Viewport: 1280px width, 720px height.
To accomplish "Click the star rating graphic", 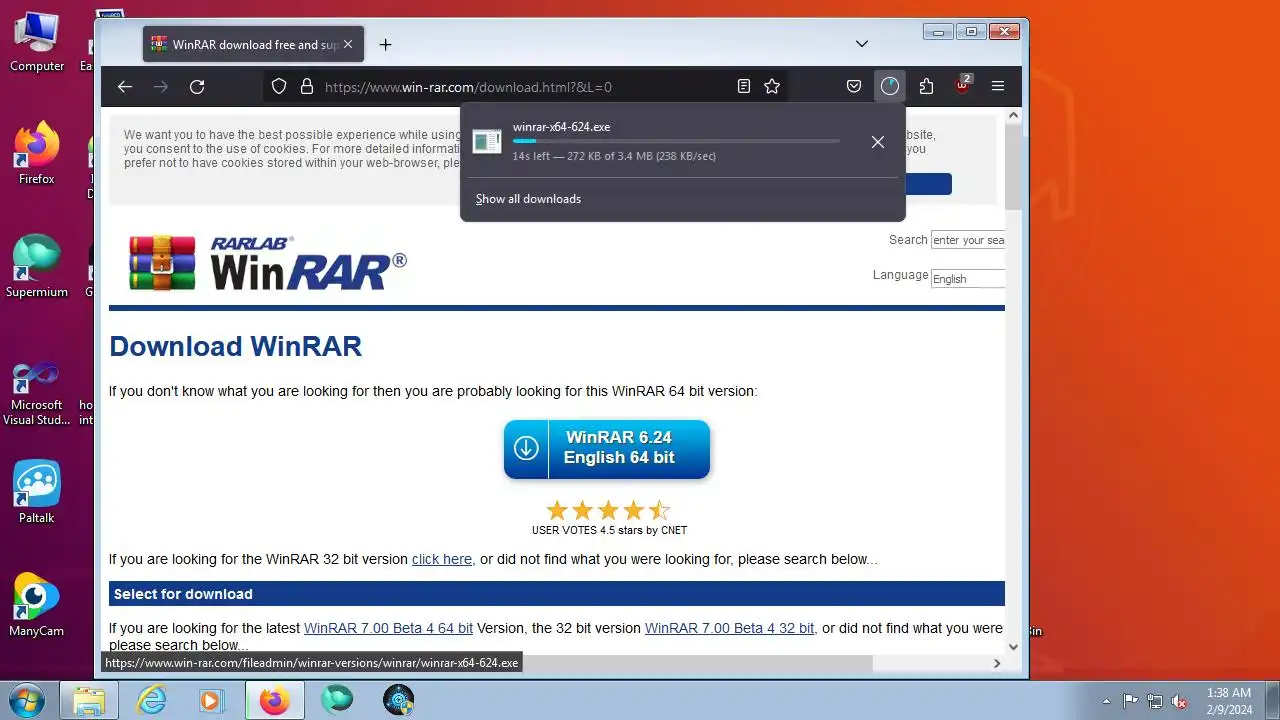I will (608, 510).
